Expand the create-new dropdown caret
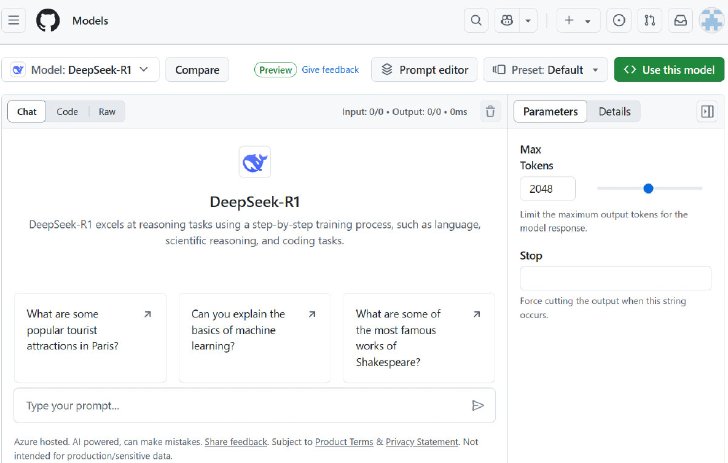 click(588, 21)
